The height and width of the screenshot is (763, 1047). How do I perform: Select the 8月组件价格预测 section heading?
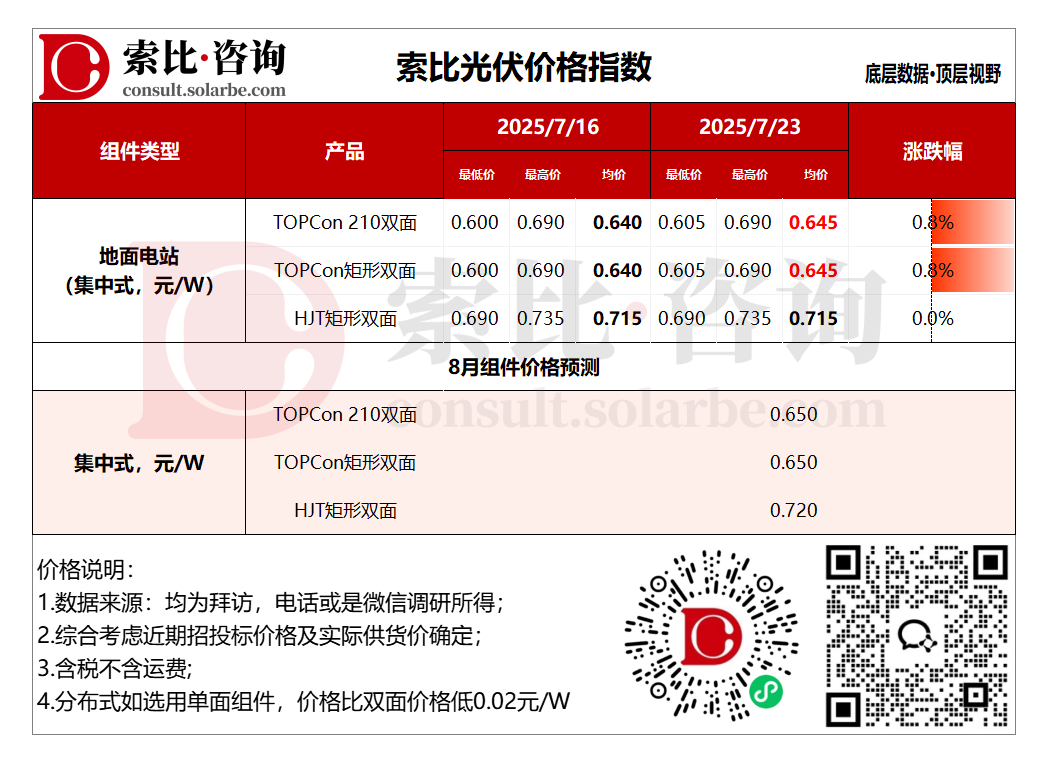524,367
